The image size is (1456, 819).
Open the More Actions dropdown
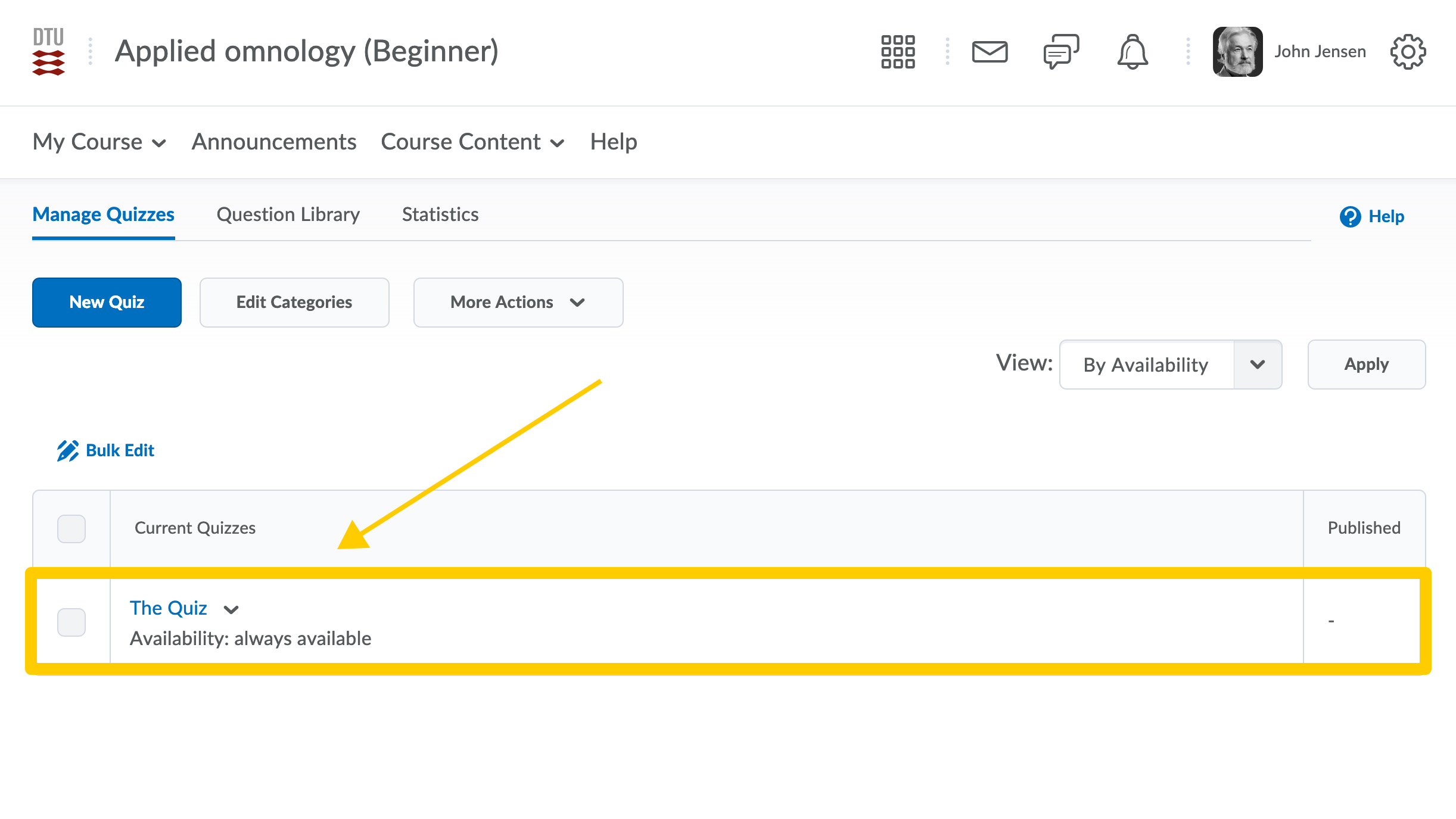[x=518, y=303]
